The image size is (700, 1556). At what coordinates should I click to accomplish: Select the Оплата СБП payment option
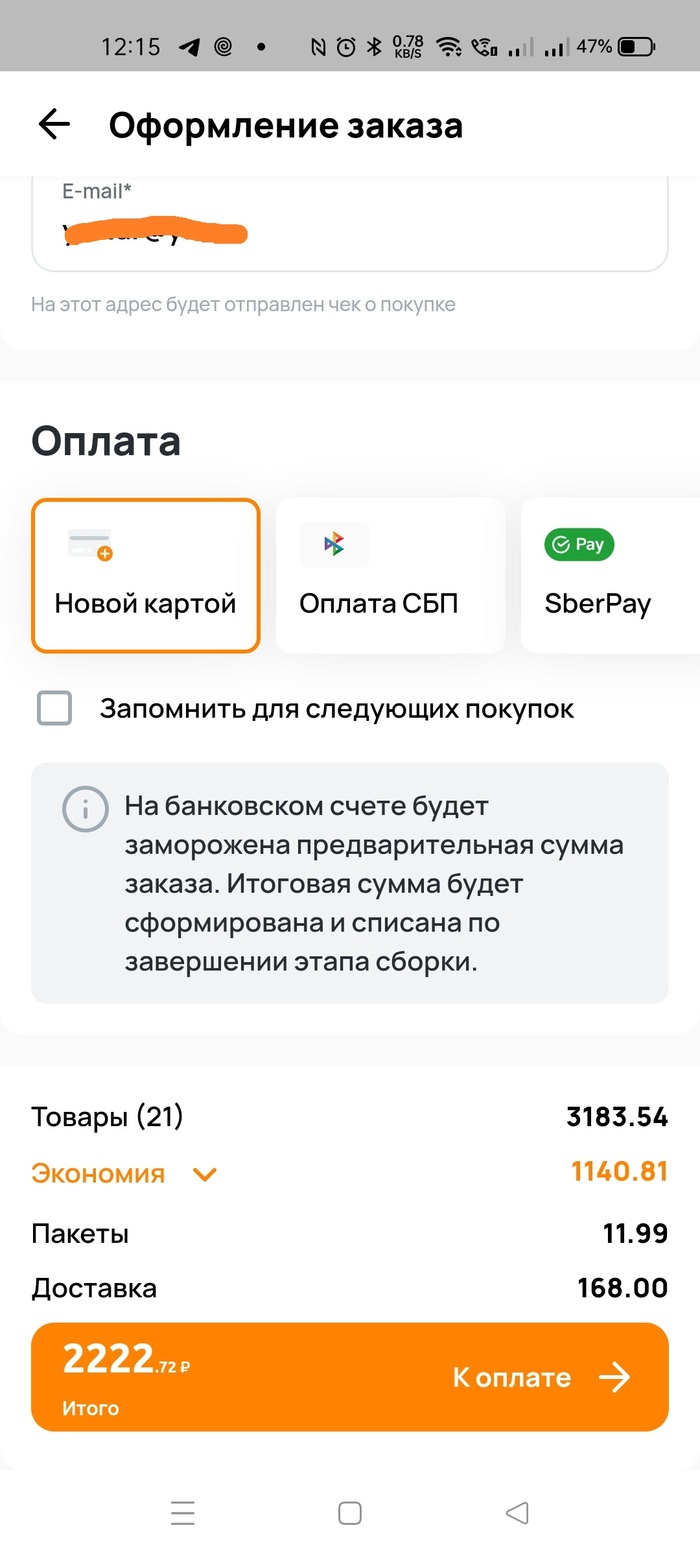click(389, 575)
